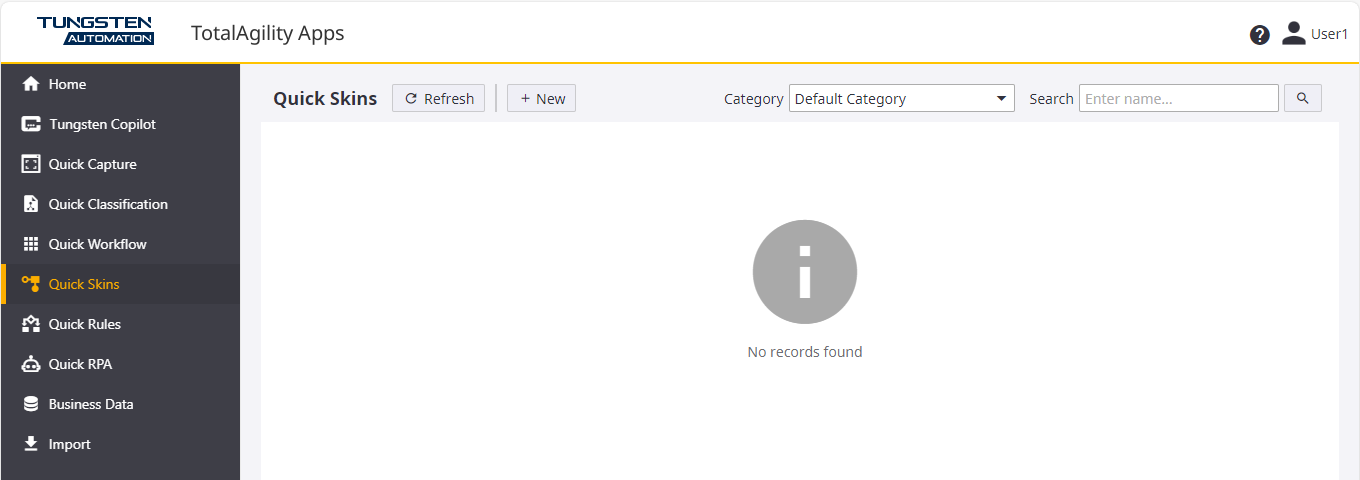Click the large info circle icon

click(805, 272)
